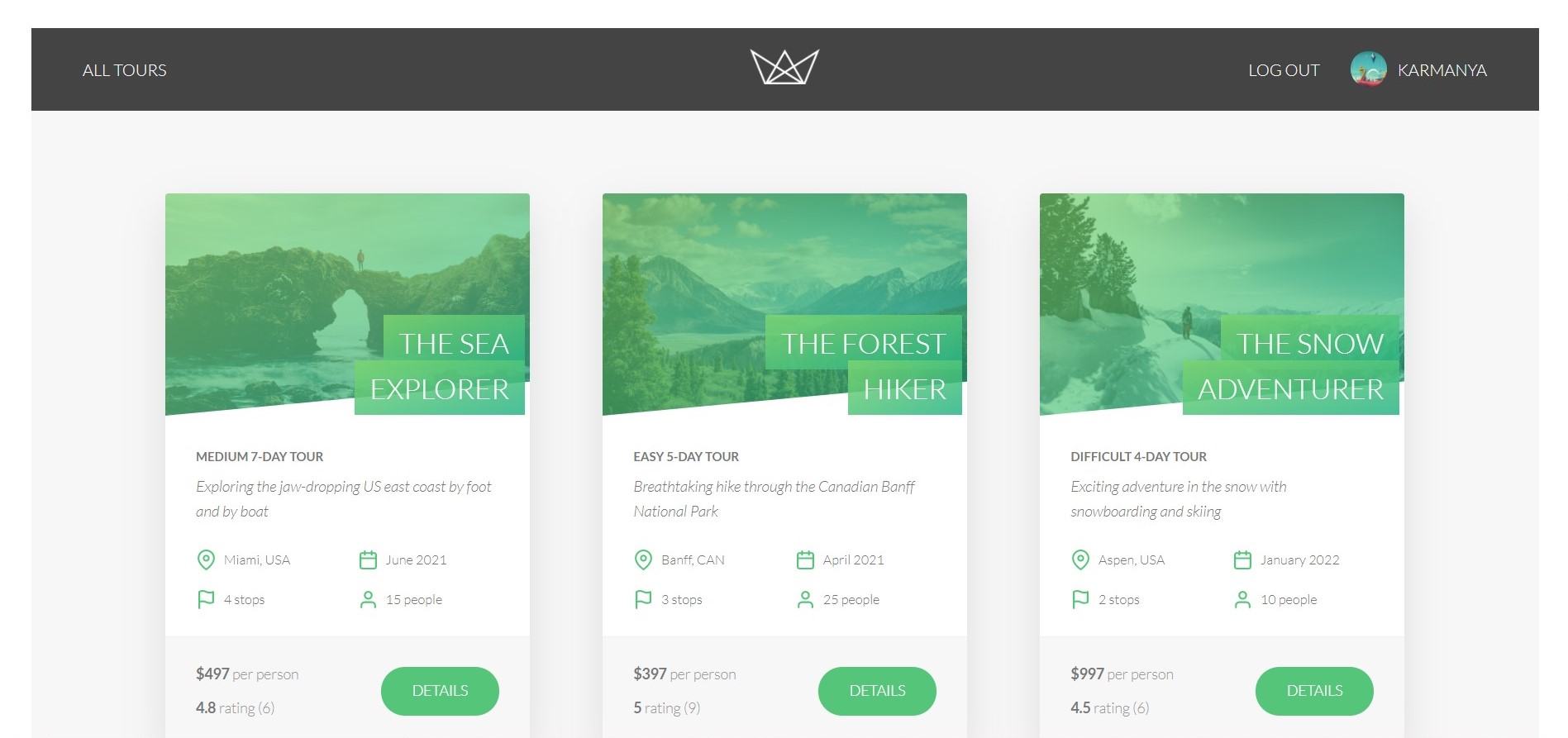This screenshot has width=1568, height=738.
Task: Click the location pin icon beside Miami, USA
Action: tap(206, 560)
